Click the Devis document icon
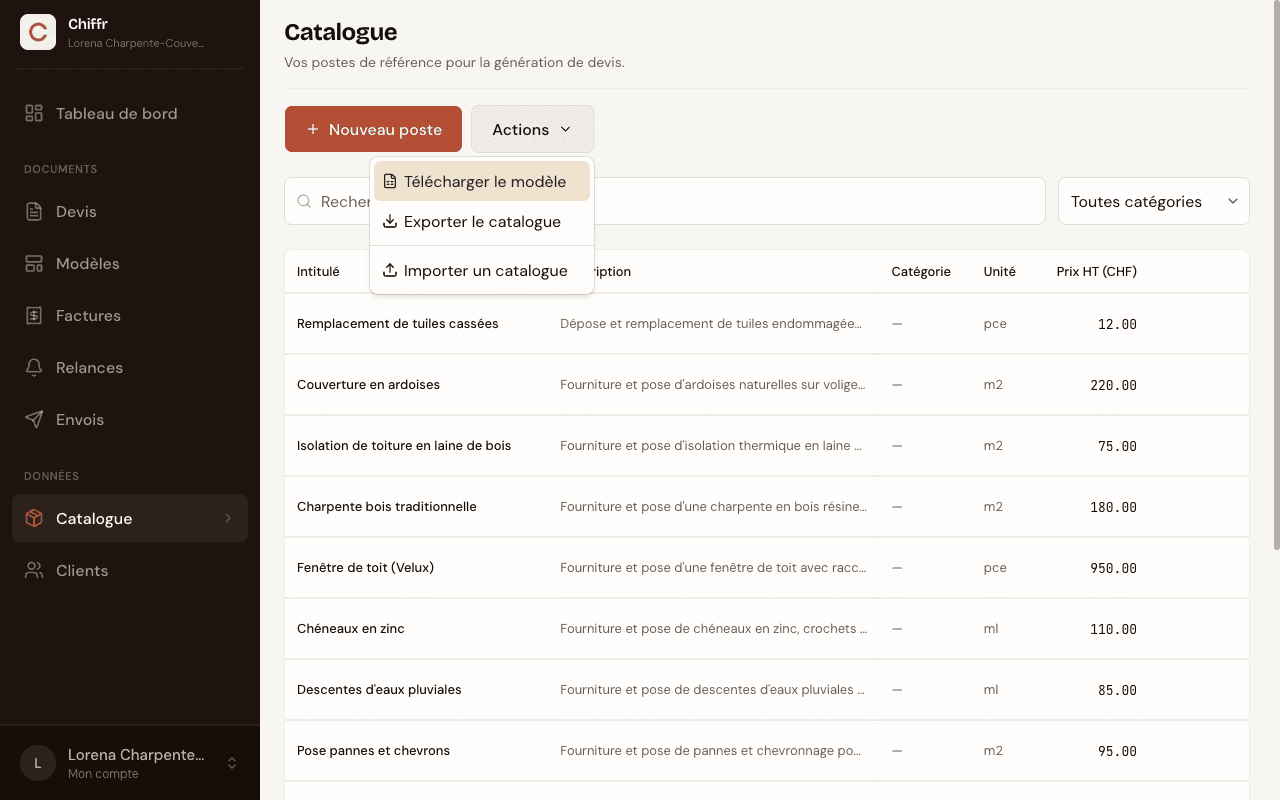Screen dimensions: 1280x800 coord(34,211)
